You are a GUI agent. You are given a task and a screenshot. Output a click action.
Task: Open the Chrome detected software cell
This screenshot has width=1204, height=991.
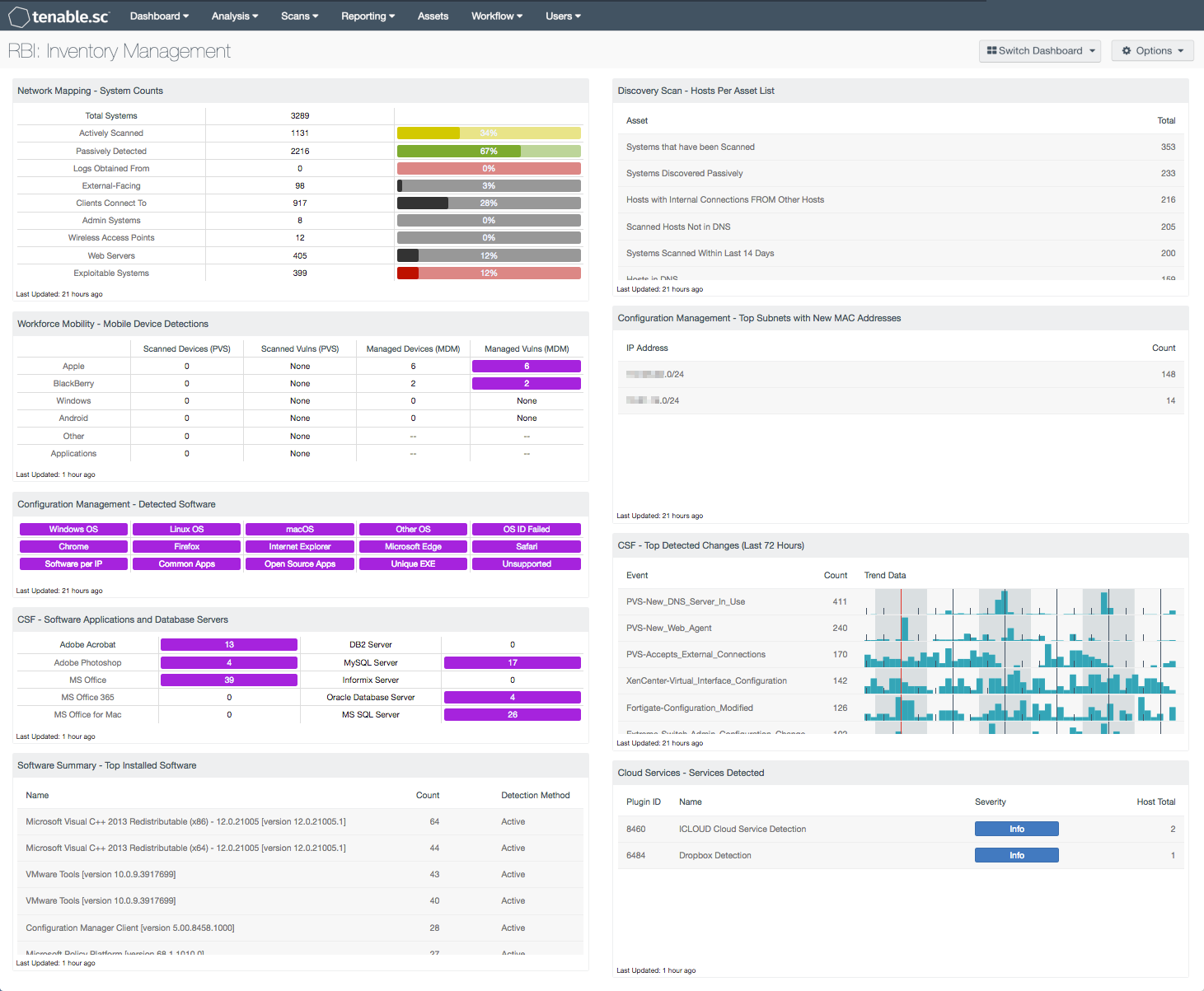pyautogui.click(x=73, y=546)
